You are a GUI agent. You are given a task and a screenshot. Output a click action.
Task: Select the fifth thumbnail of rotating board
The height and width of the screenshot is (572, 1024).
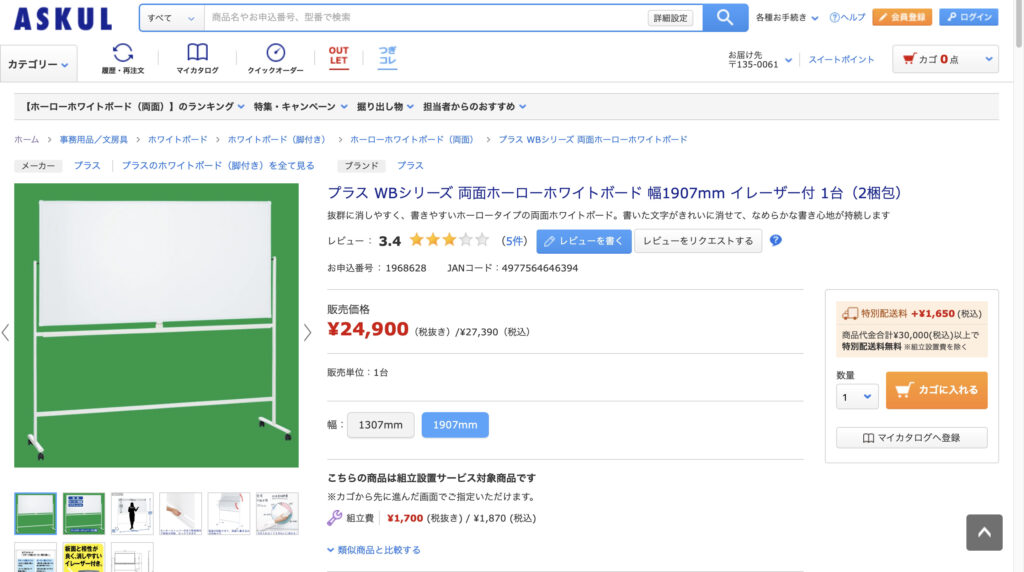tap(229, 514)
